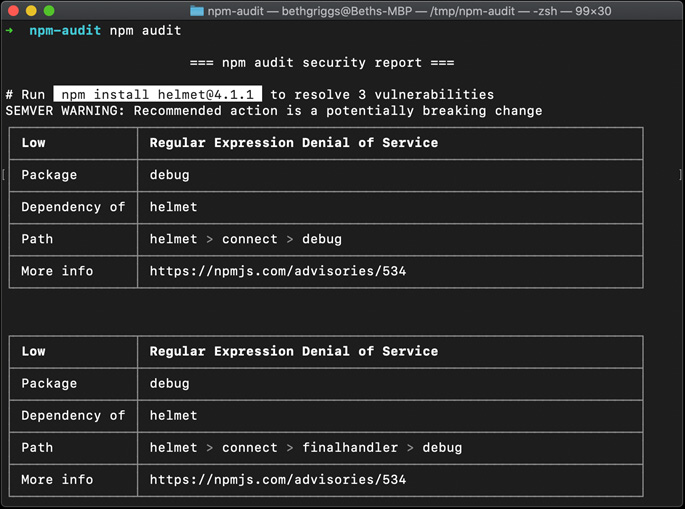The width and height of the screenshot is (685, 509).
Task: Click 'debug' package value in second table
Action: 170,383
